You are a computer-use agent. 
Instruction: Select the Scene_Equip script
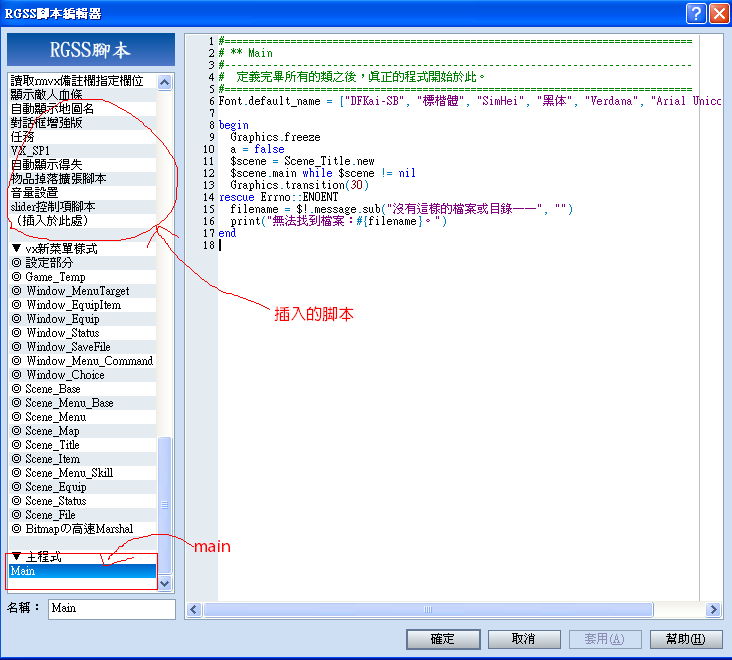(83, 487)
